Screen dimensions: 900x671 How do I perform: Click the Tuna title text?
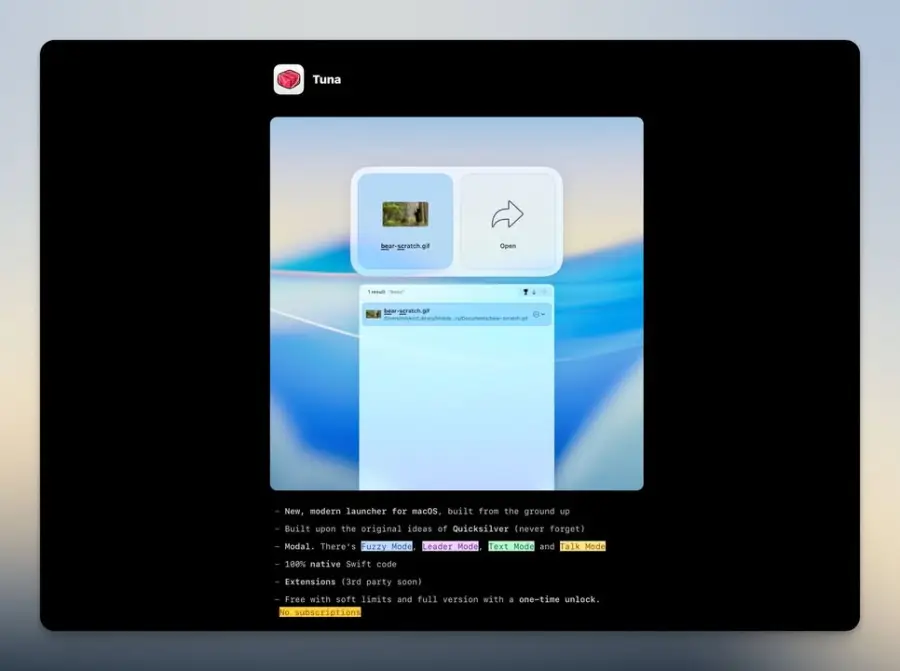click(327, 80)
